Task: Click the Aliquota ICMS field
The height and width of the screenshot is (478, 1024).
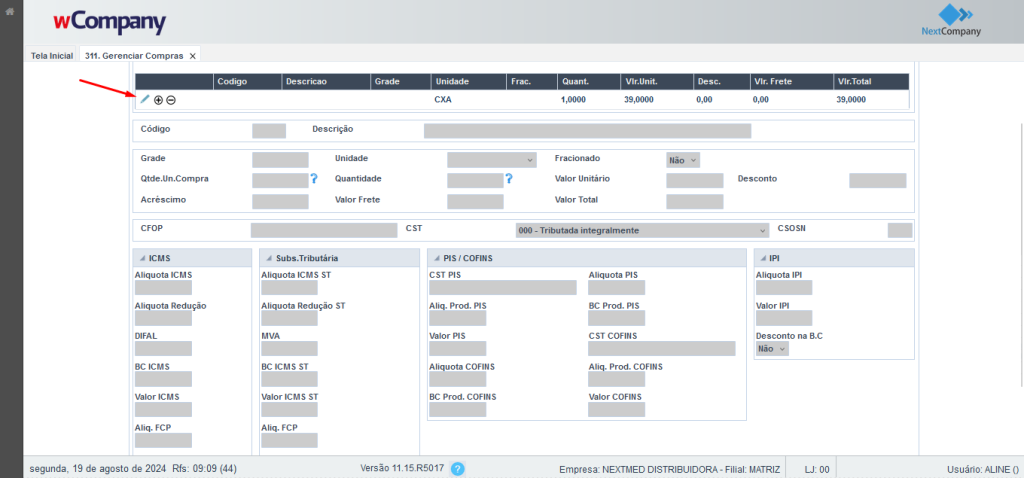Action: pyautogui.click(x=163, y=287)
